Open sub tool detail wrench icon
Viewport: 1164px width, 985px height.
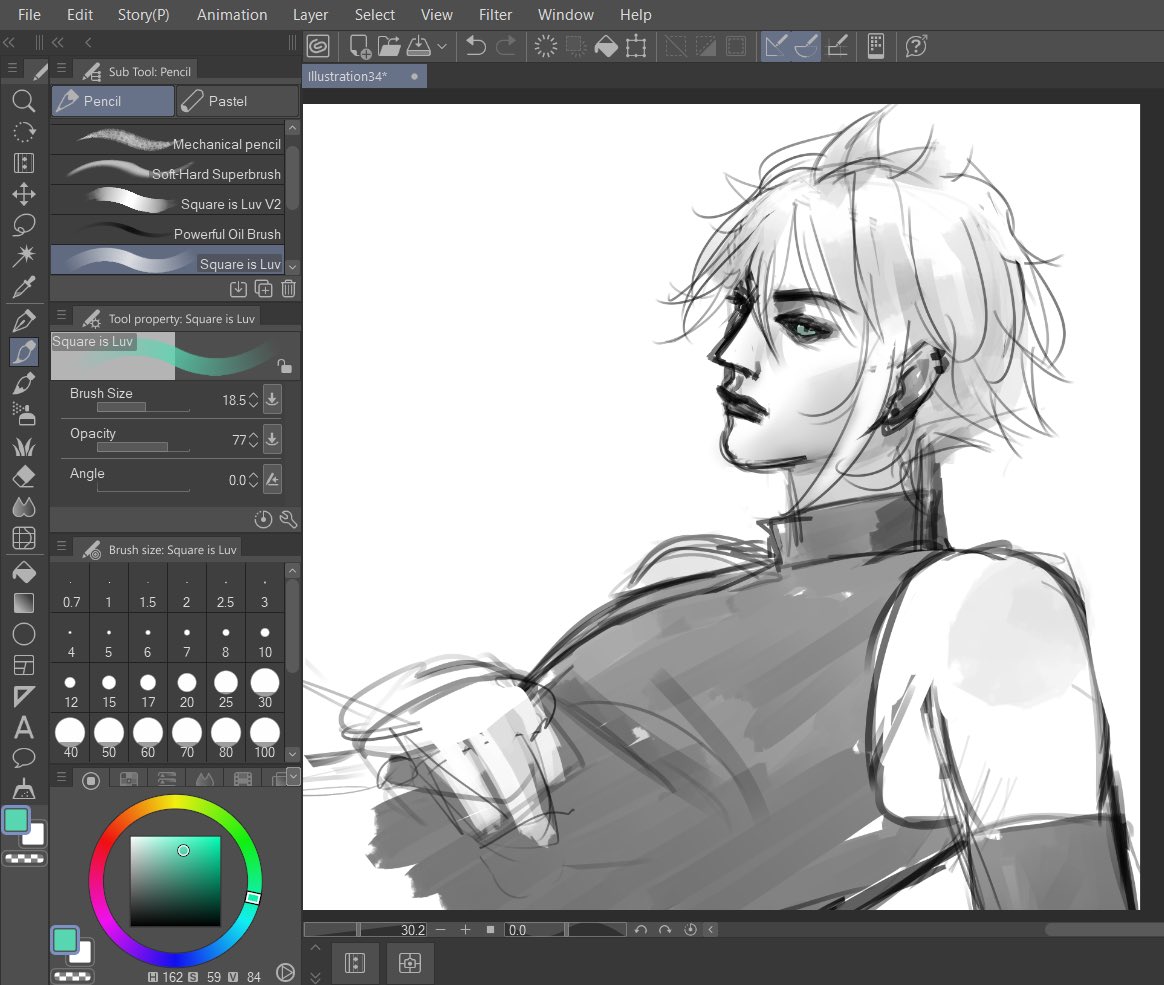[x=289, y=520]
